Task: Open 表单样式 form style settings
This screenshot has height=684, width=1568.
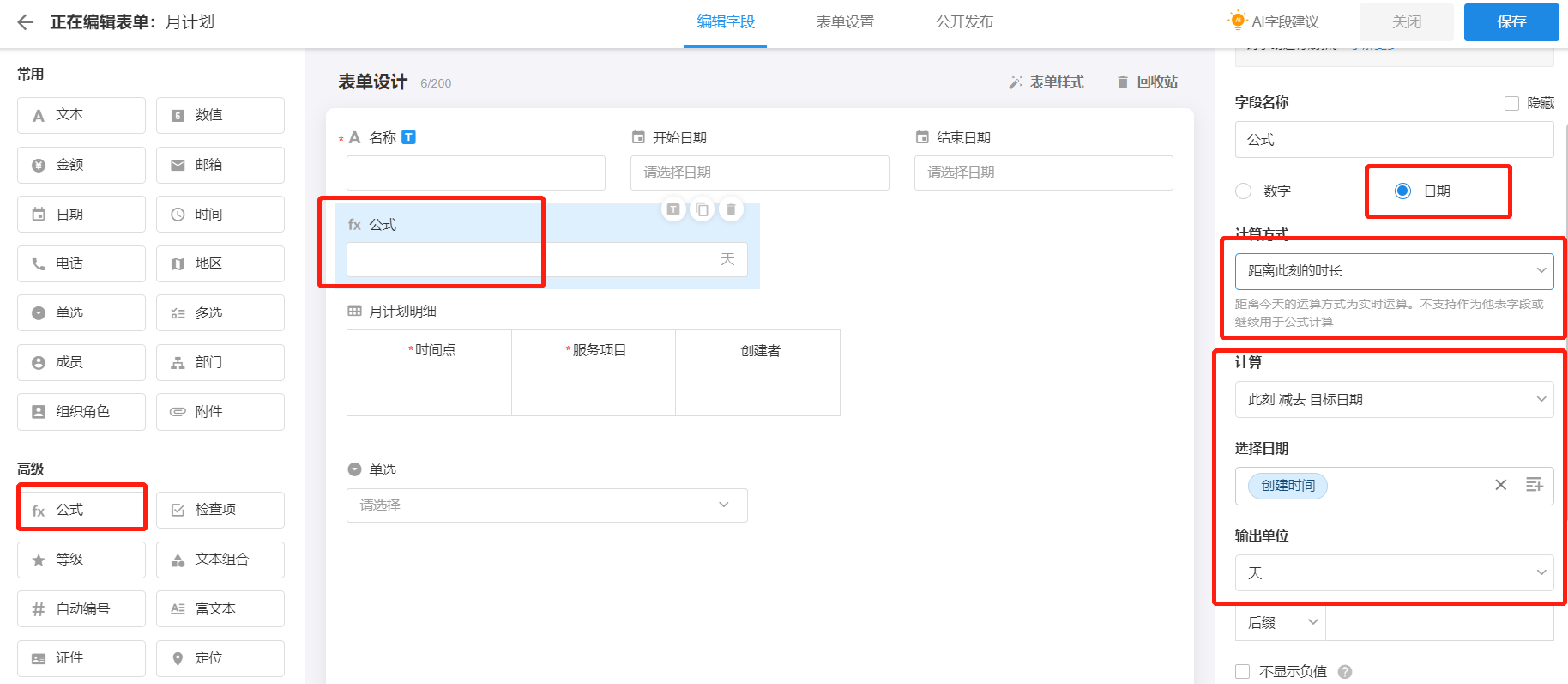Action: tap(1046, 82)
